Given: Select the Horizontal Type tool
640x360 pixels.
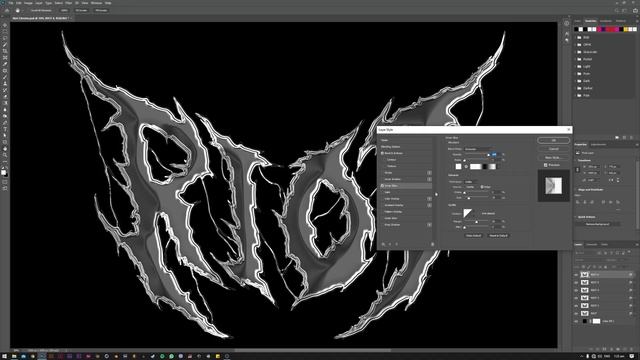Looking at the screenshot, I should point(5,129).
